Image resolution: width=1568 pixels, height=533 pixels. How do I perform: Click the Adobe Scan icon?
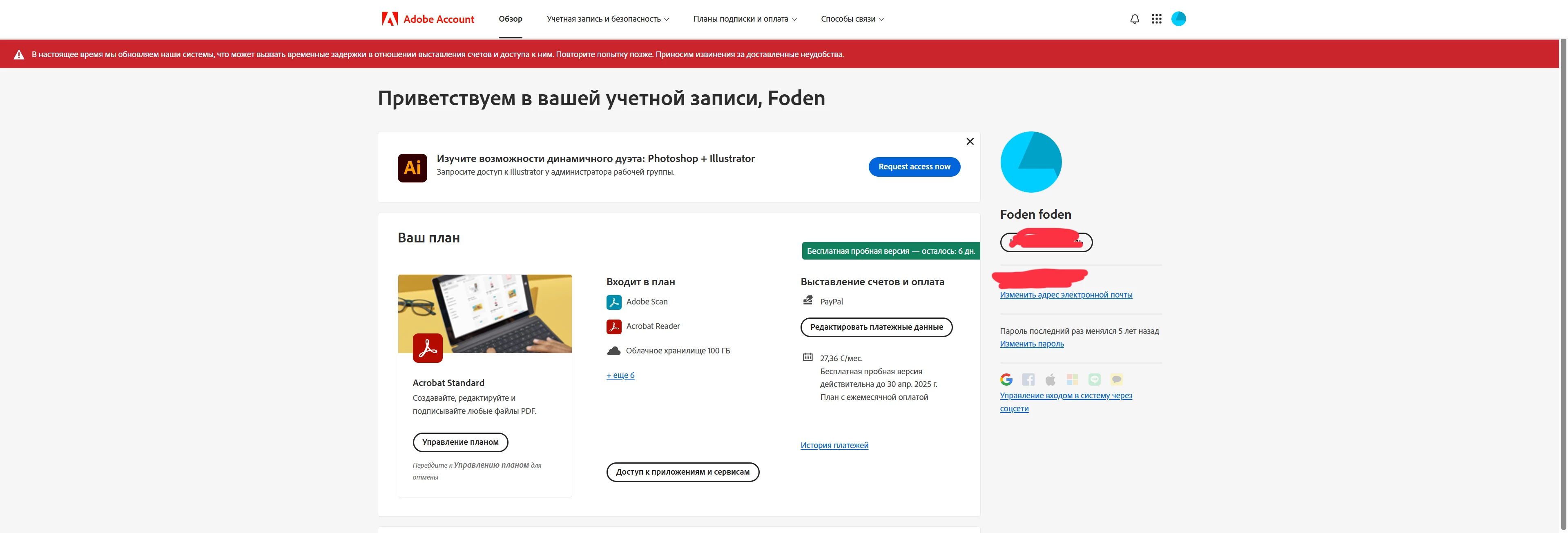tap(613, 302)
